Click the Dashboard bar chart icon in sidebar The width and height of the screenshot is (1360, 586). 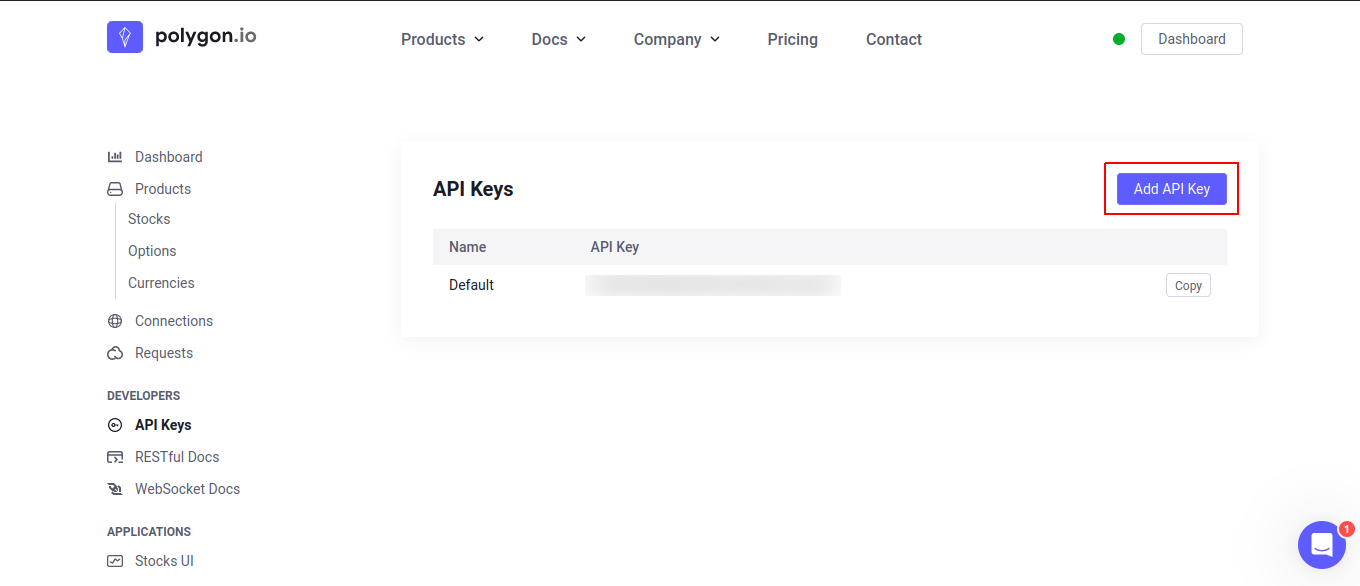(115, 157)
